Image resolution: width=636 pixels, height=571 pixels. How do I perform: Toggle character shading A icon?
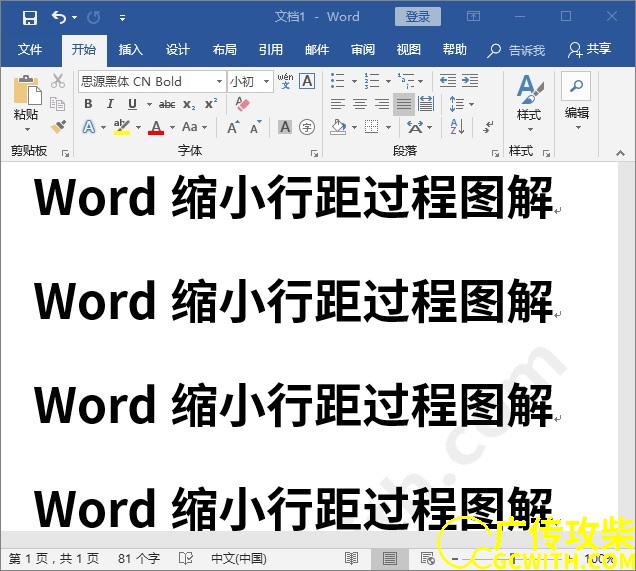click(285, 127)
